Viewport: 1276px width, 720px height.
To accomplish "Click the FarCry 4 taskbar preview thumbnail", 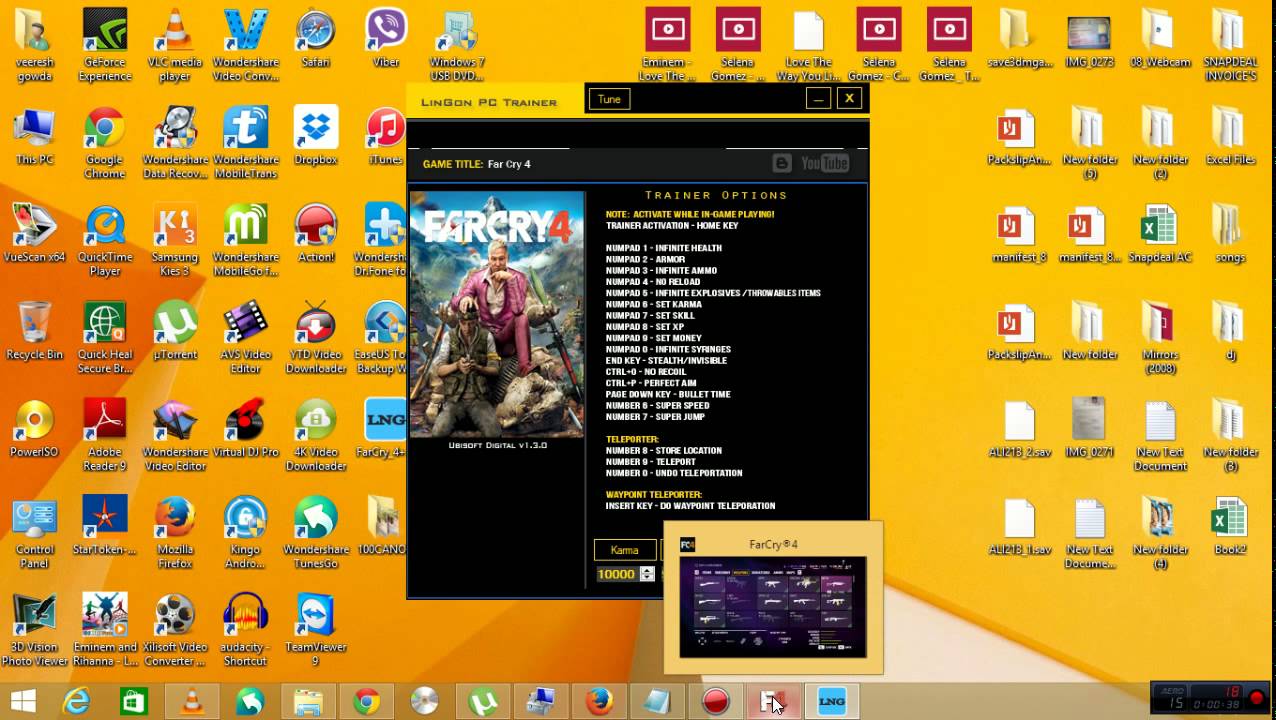I will [x=773, y=607].
